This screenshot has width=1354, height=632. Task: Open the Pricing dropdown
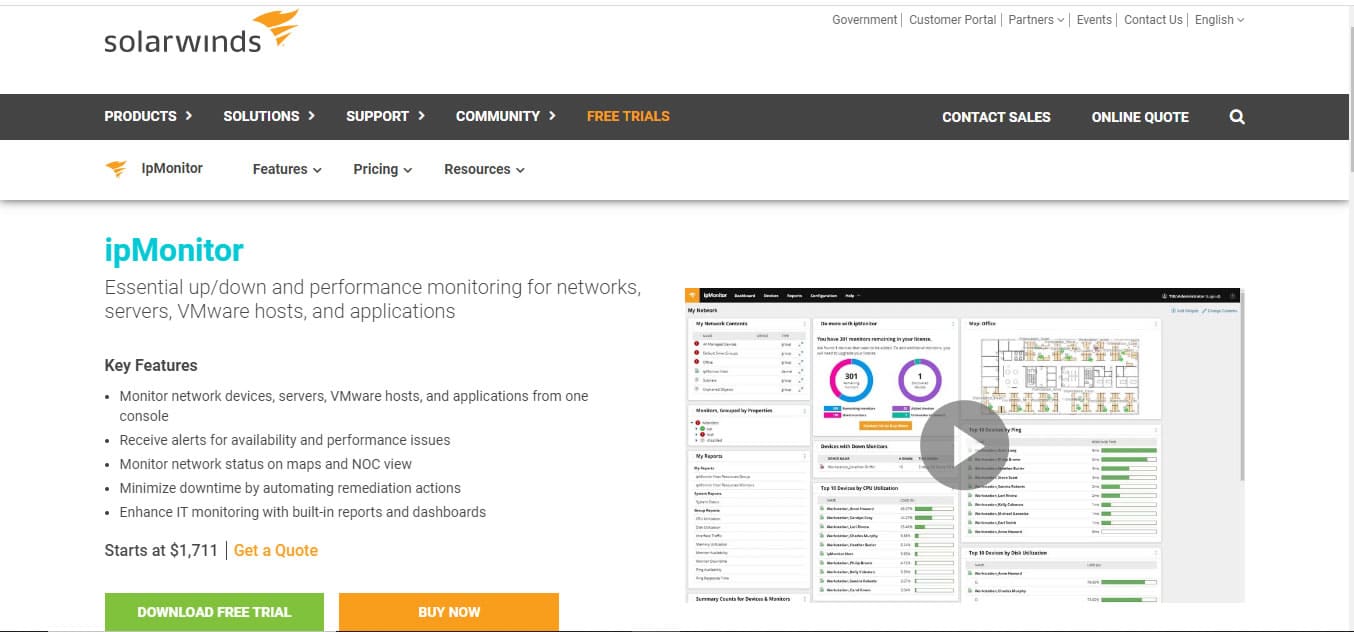pyautogui.click(x=383, y=169)
